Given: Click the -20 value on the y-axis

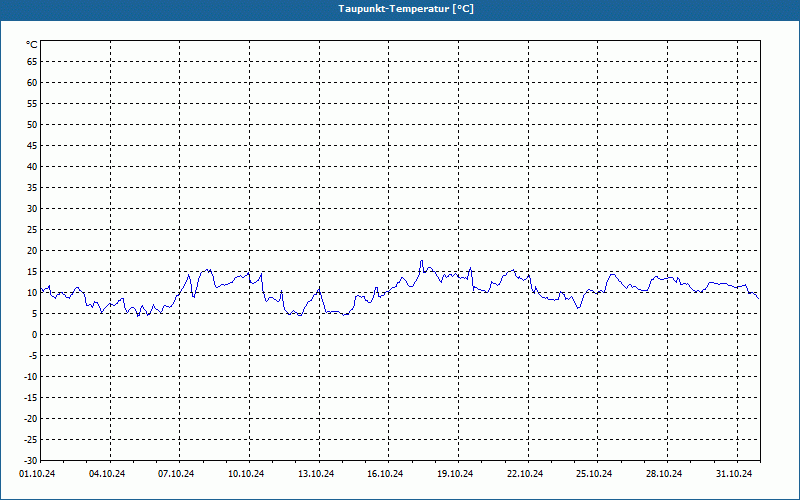Looking at the screenshot, I should (x=31, y=419).
